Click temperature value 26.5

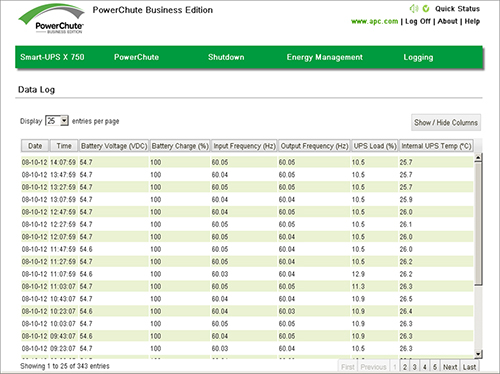coord(406,299)
